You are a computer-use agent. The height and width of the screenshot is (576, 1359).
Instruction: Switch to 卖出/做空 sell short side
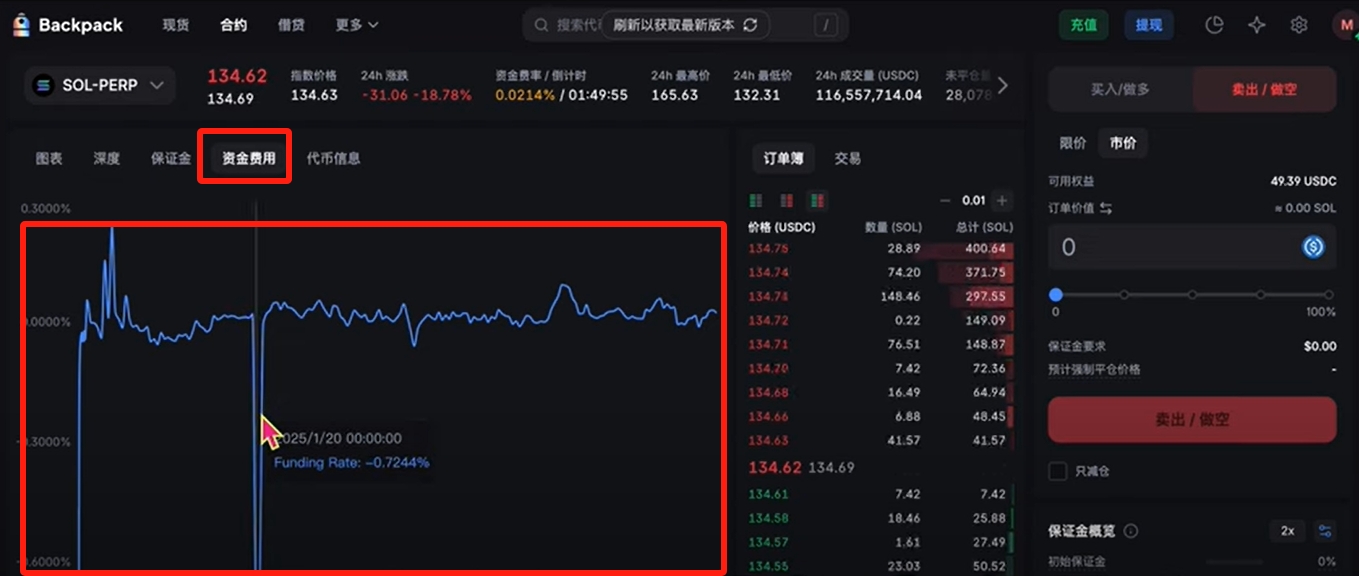[x=1265, y=90]
